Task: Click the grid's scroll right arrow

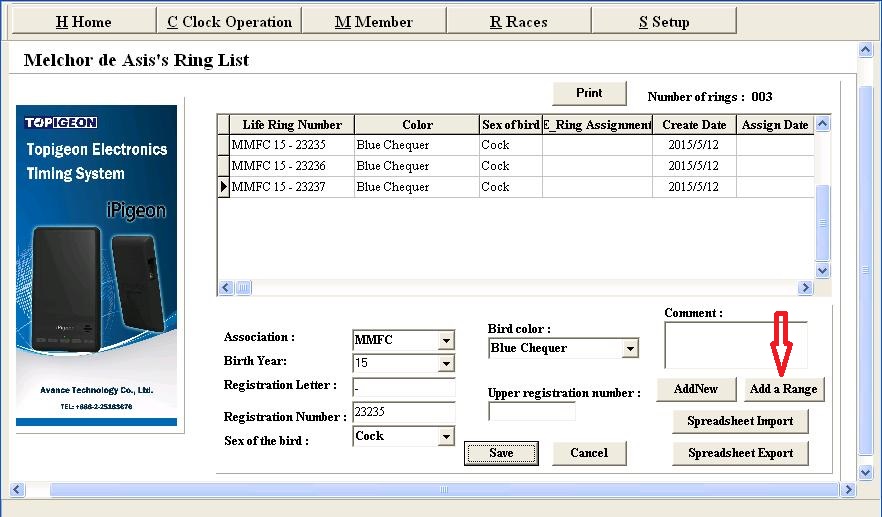Action: coord(805,287)
